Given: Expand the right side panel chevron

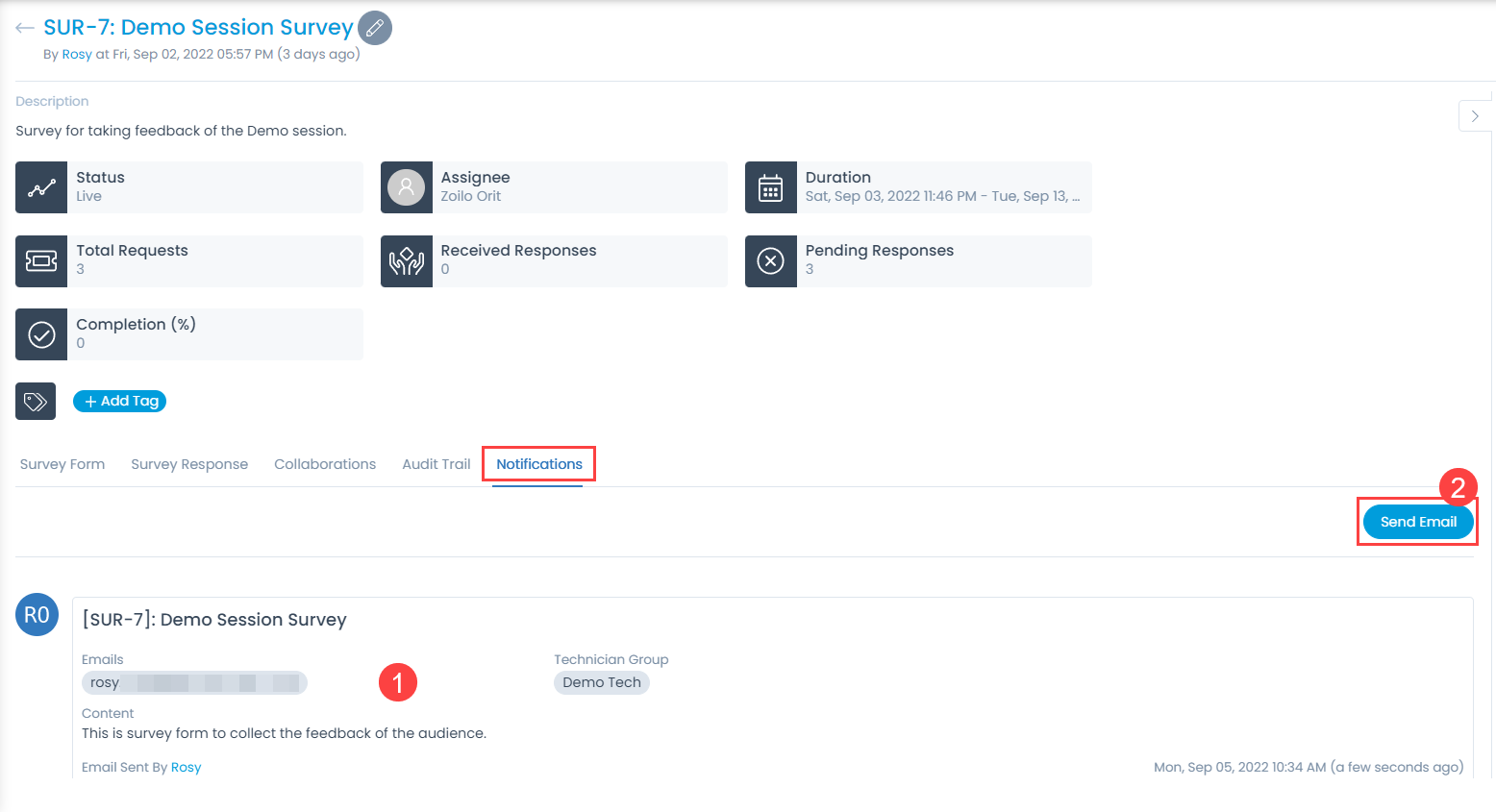Looking at the screenshot, I should (1475, 115).
